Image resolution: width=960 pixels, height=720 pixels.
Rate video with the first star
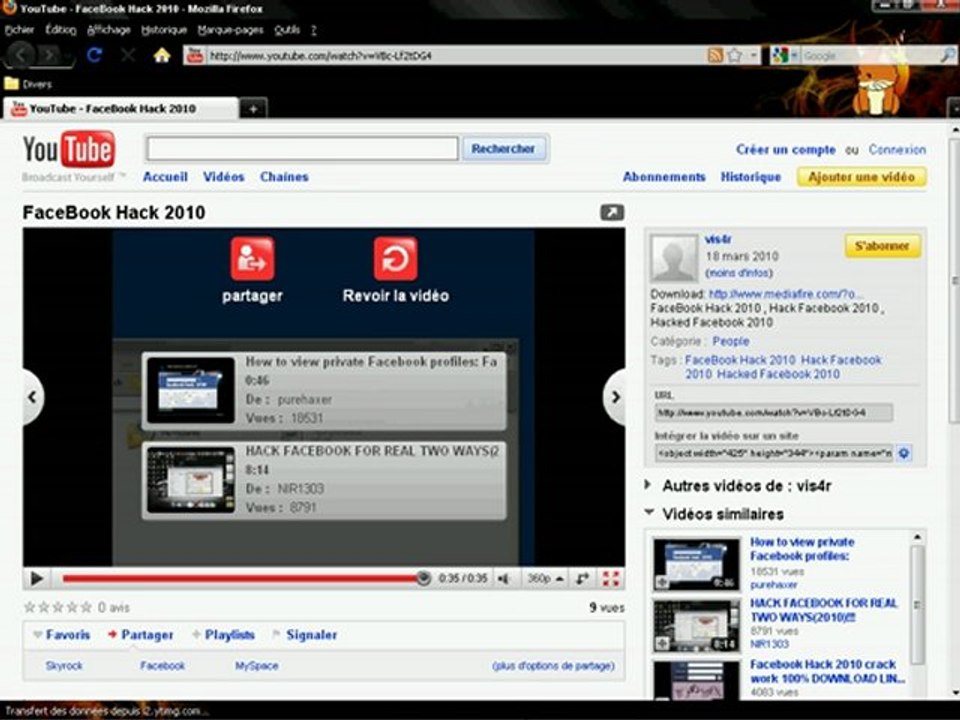(x=29, y=607)
